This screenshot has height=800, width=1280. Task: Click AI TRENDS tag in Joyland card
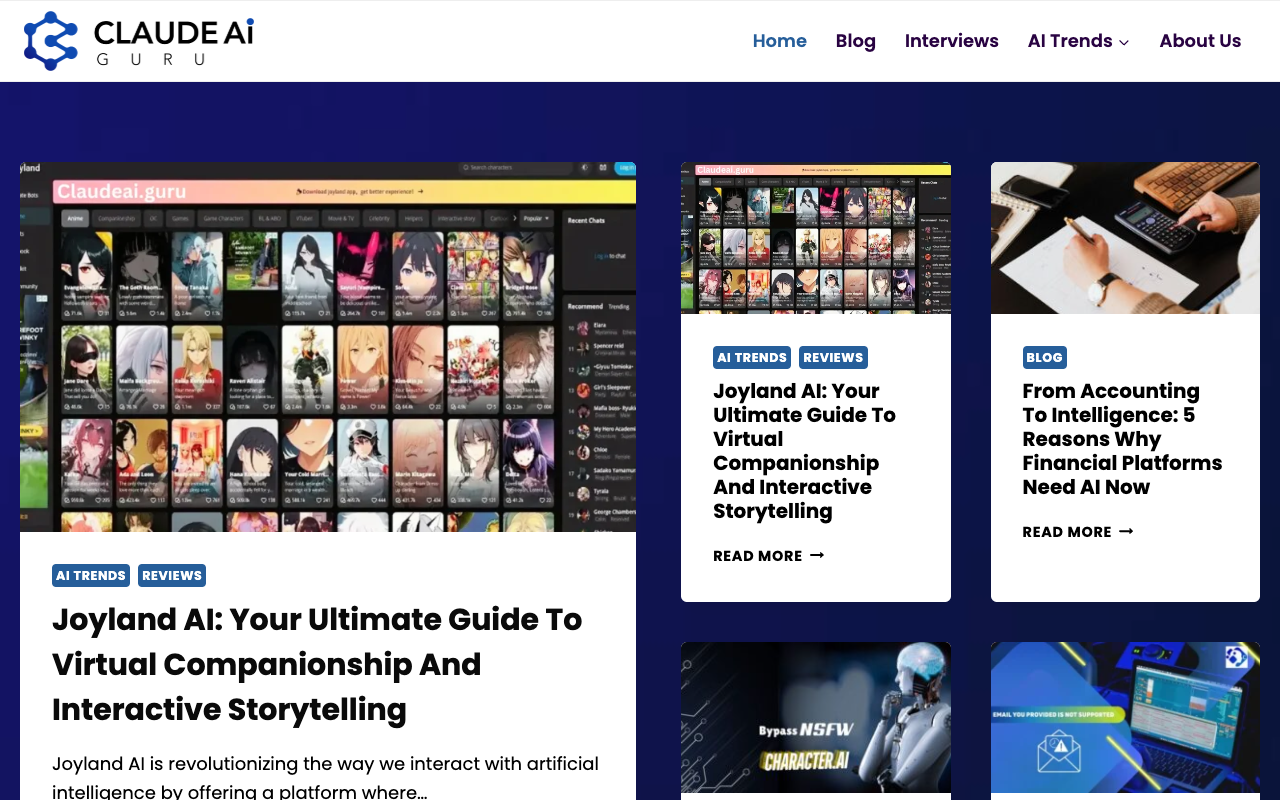[752, 357]
